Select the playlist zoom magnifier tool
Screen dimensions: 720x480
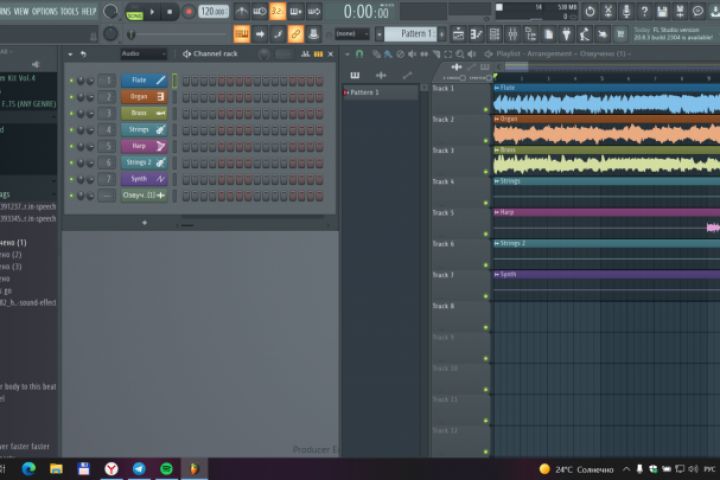click(460, 54)
